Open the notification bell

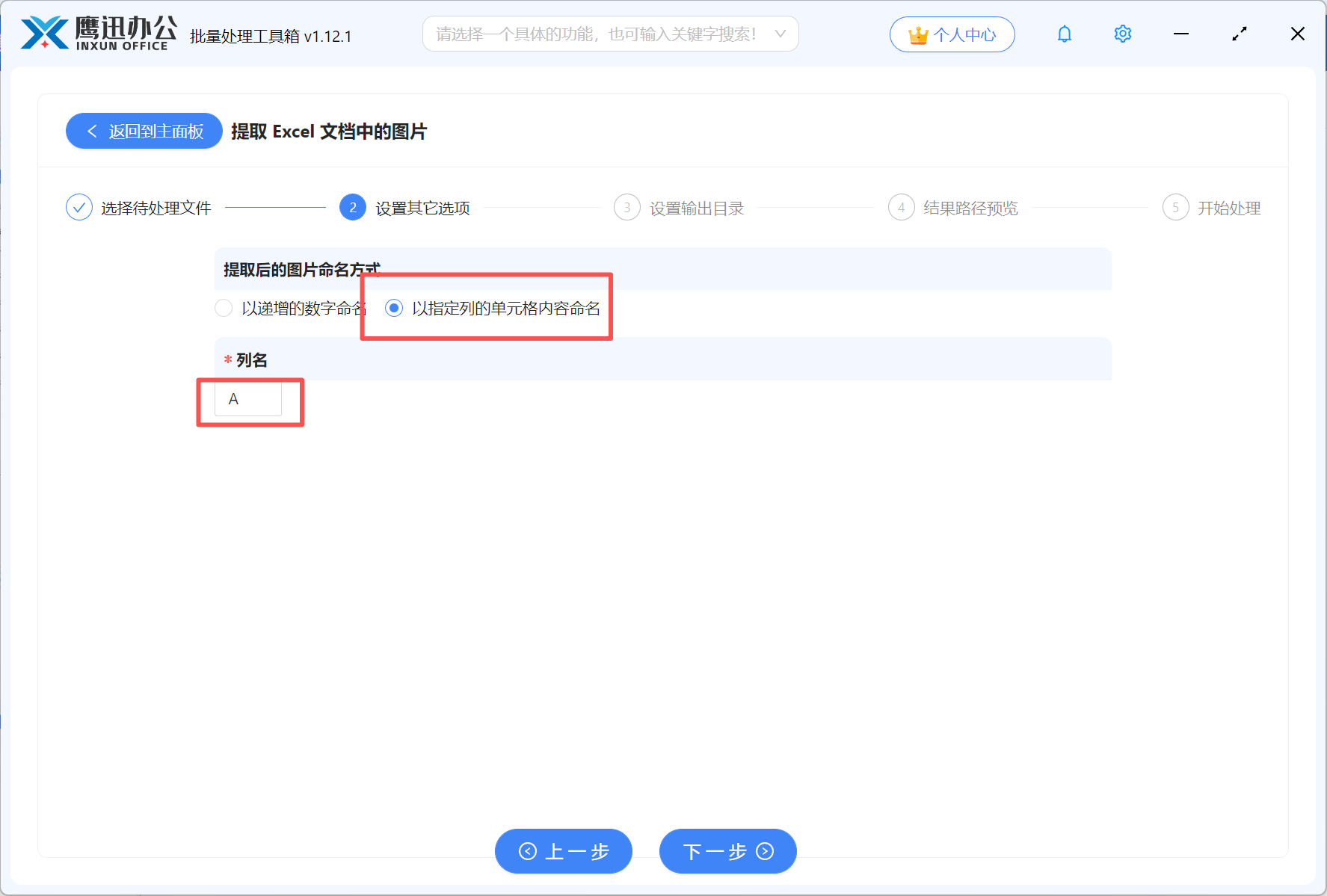click(1064, 34)
